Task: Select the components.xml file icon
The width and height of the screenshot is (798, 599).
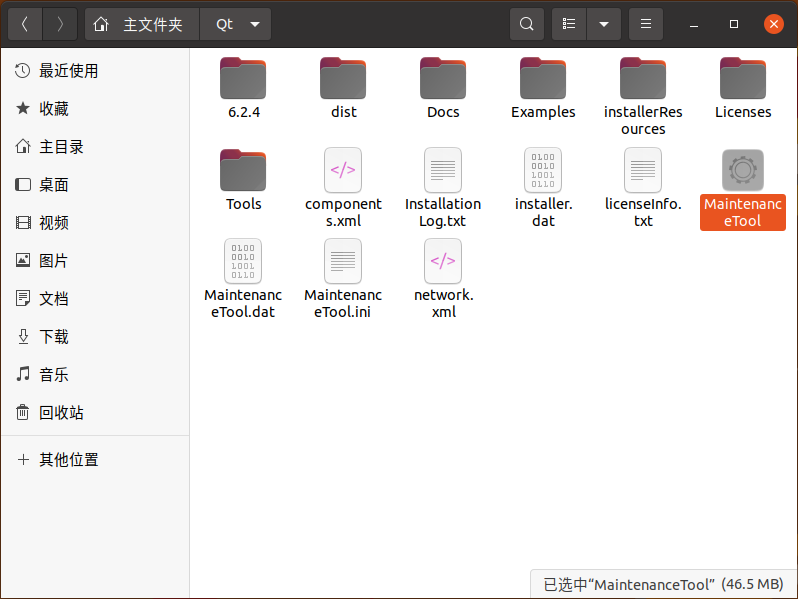Action: (x=343, y=170)
